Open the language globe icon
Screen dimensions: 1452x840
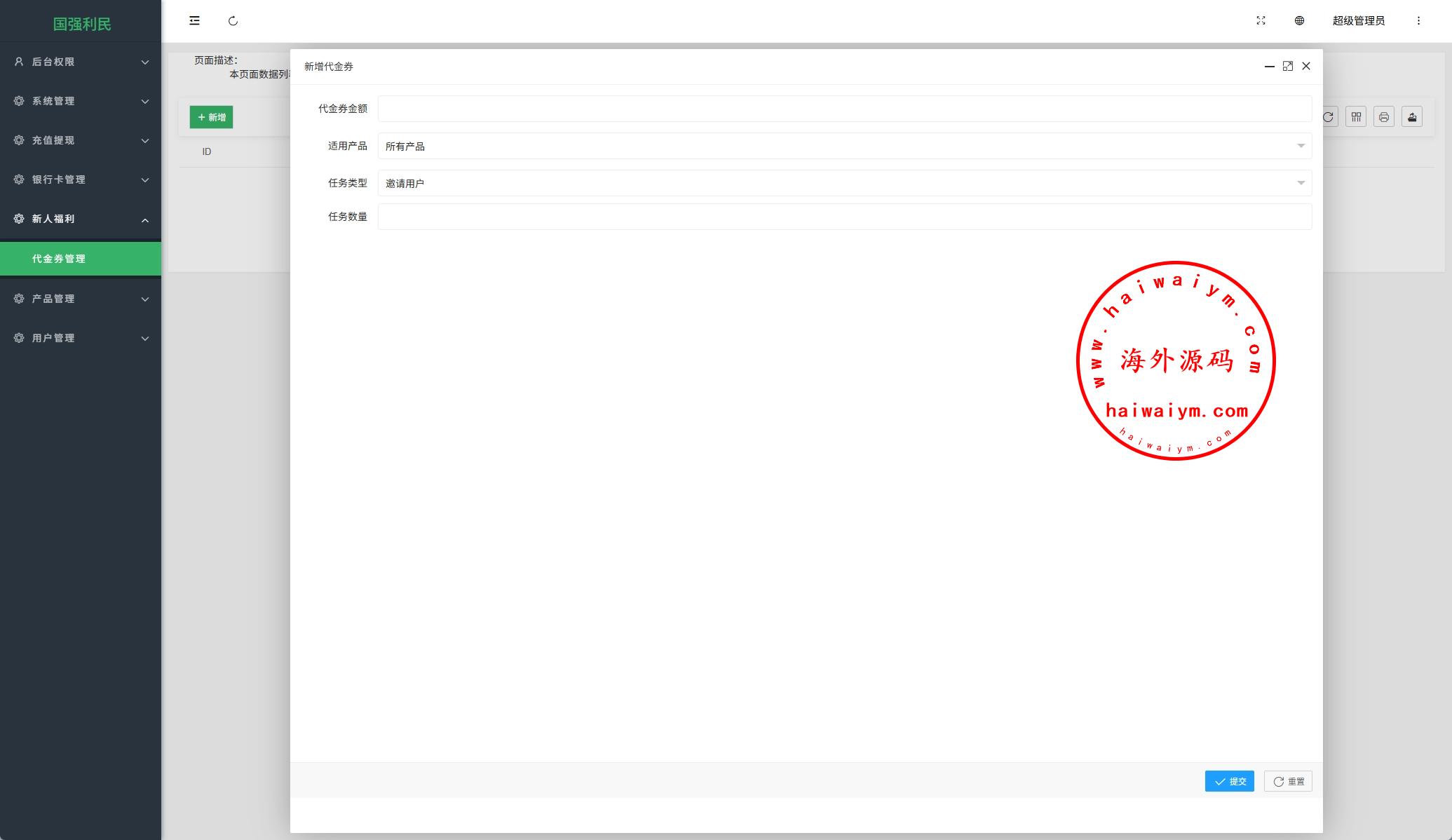[x=1299, y=21]
